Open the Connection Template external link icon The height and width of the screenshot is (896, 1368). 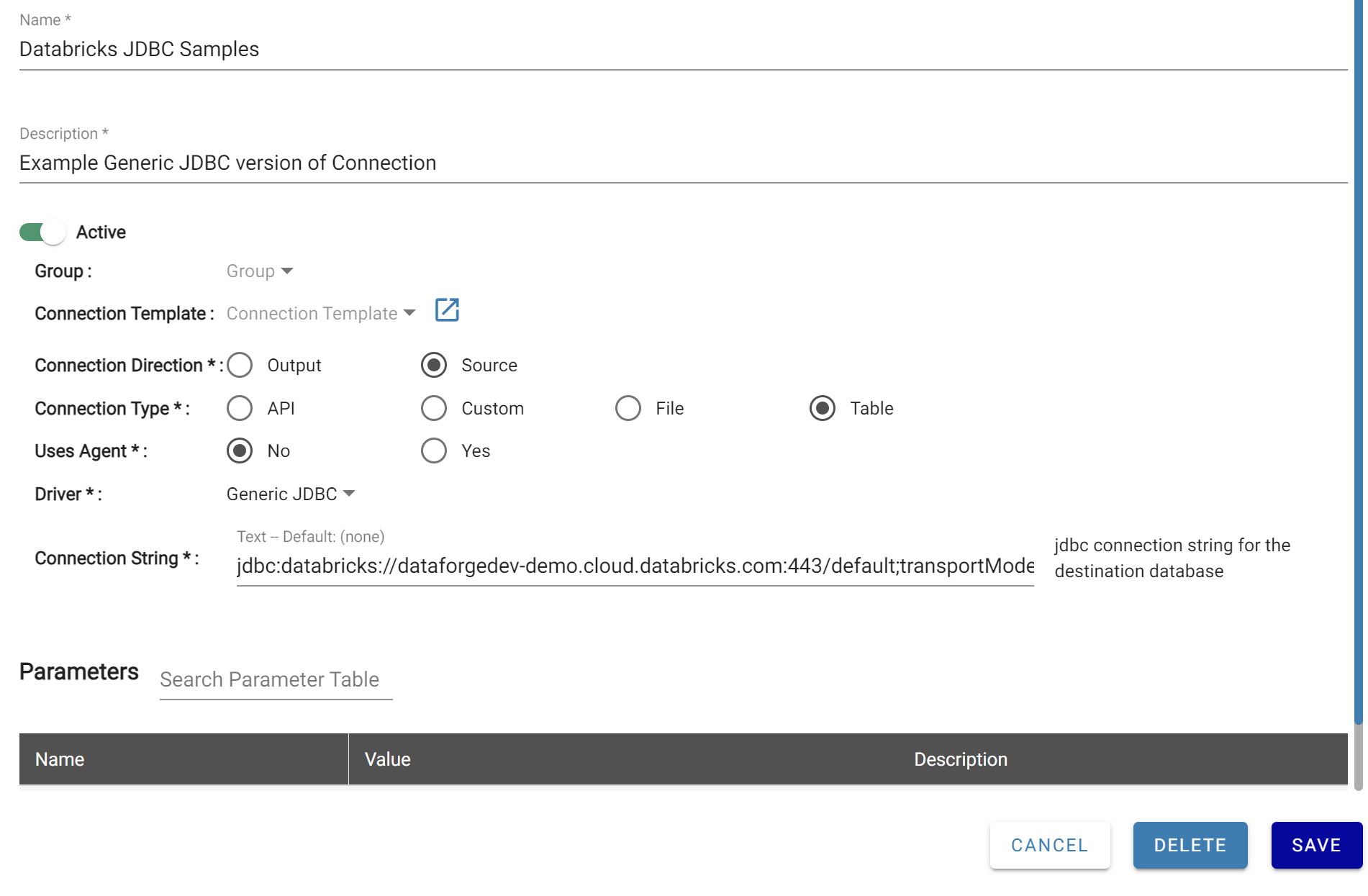coord(447,310)
